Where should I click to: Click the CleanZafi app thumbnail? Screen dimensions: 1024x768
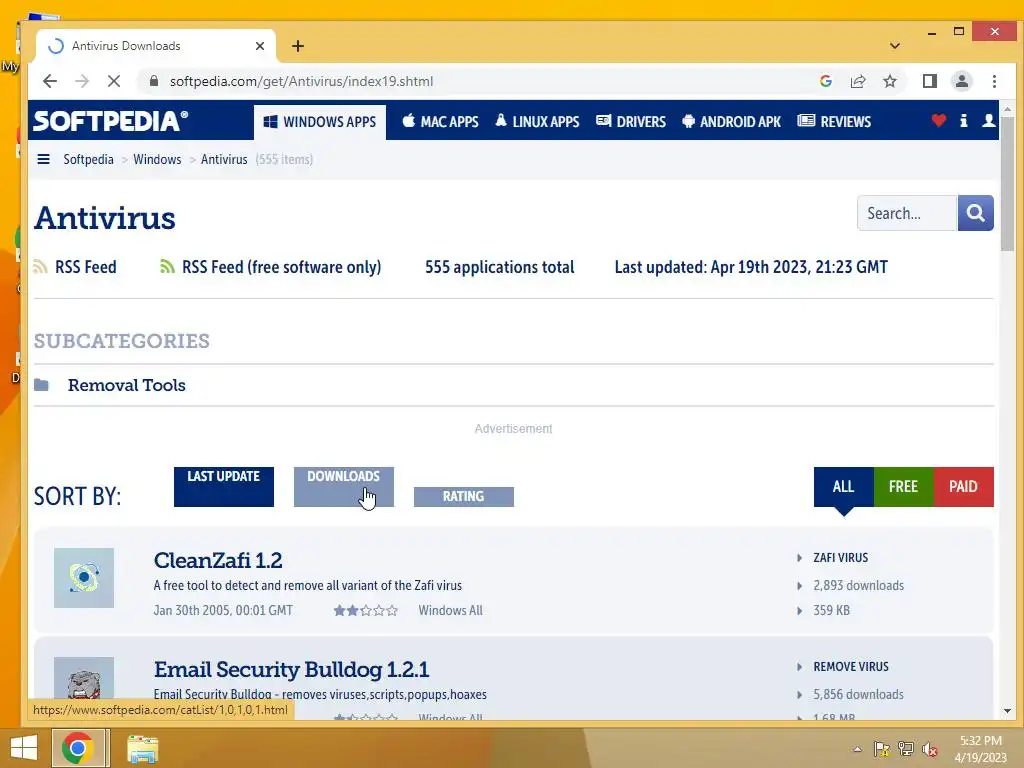(84, 578)
